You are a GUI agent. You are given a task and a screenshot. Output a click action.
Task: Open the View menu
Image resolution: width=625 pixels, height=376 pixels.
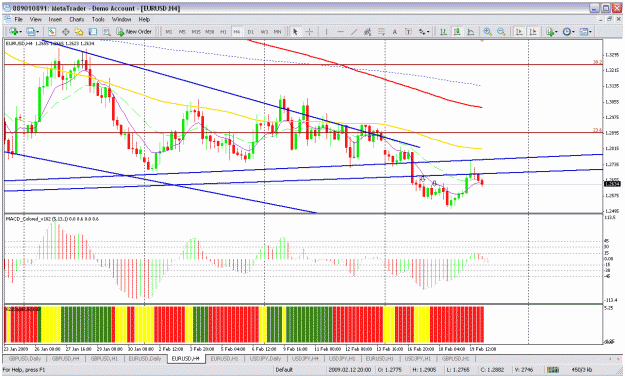(35, 19)
